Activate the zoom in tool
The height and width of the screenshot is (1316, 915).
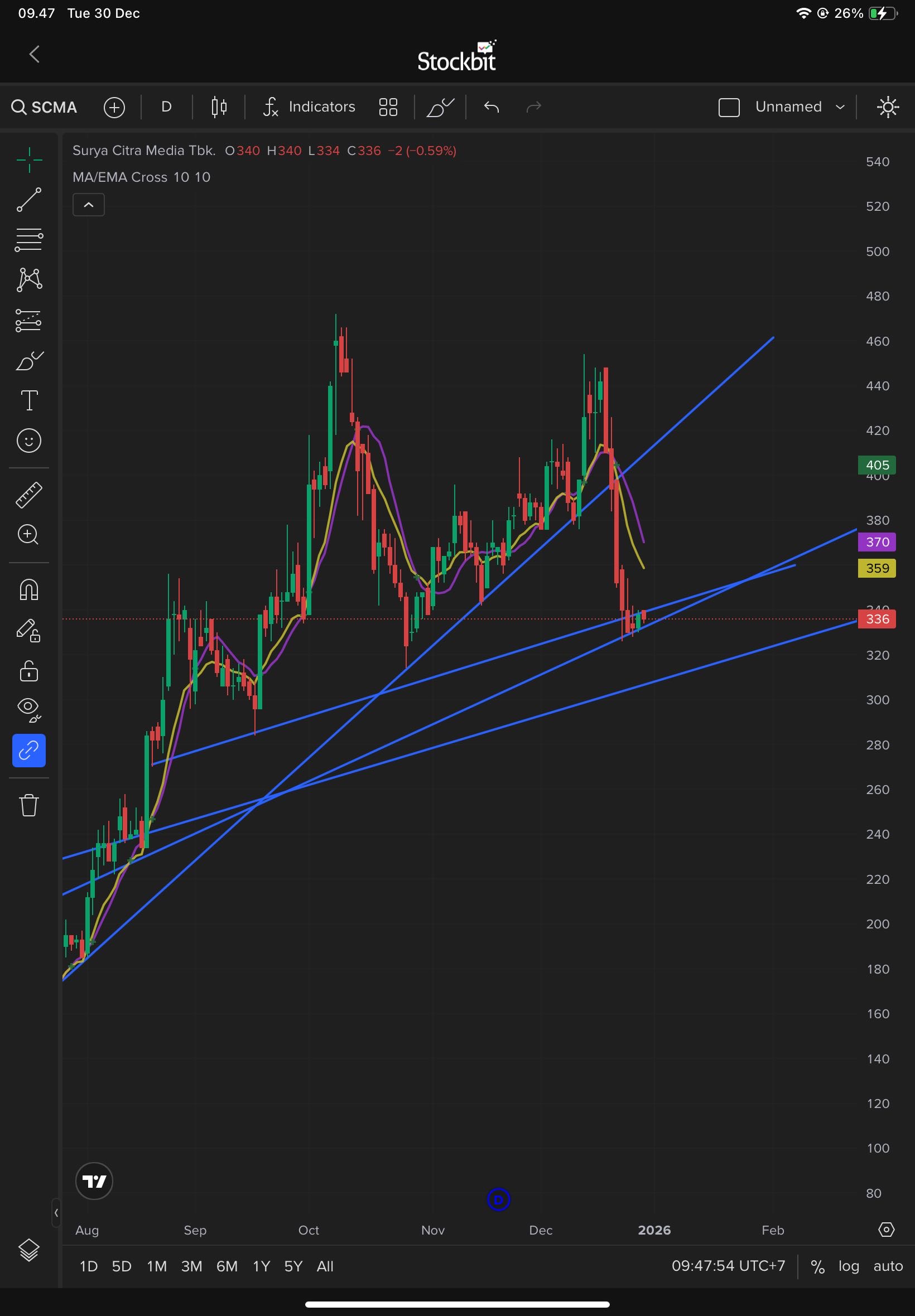[x=29, y=535]
